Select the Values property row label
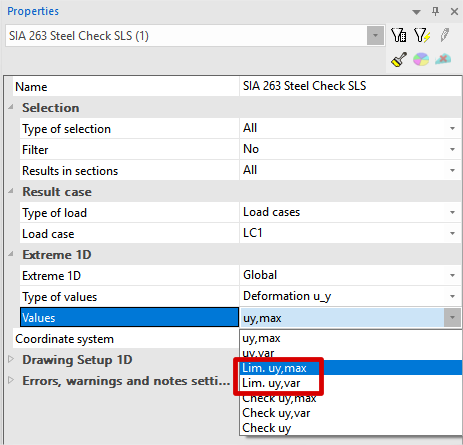 (129, 317)
